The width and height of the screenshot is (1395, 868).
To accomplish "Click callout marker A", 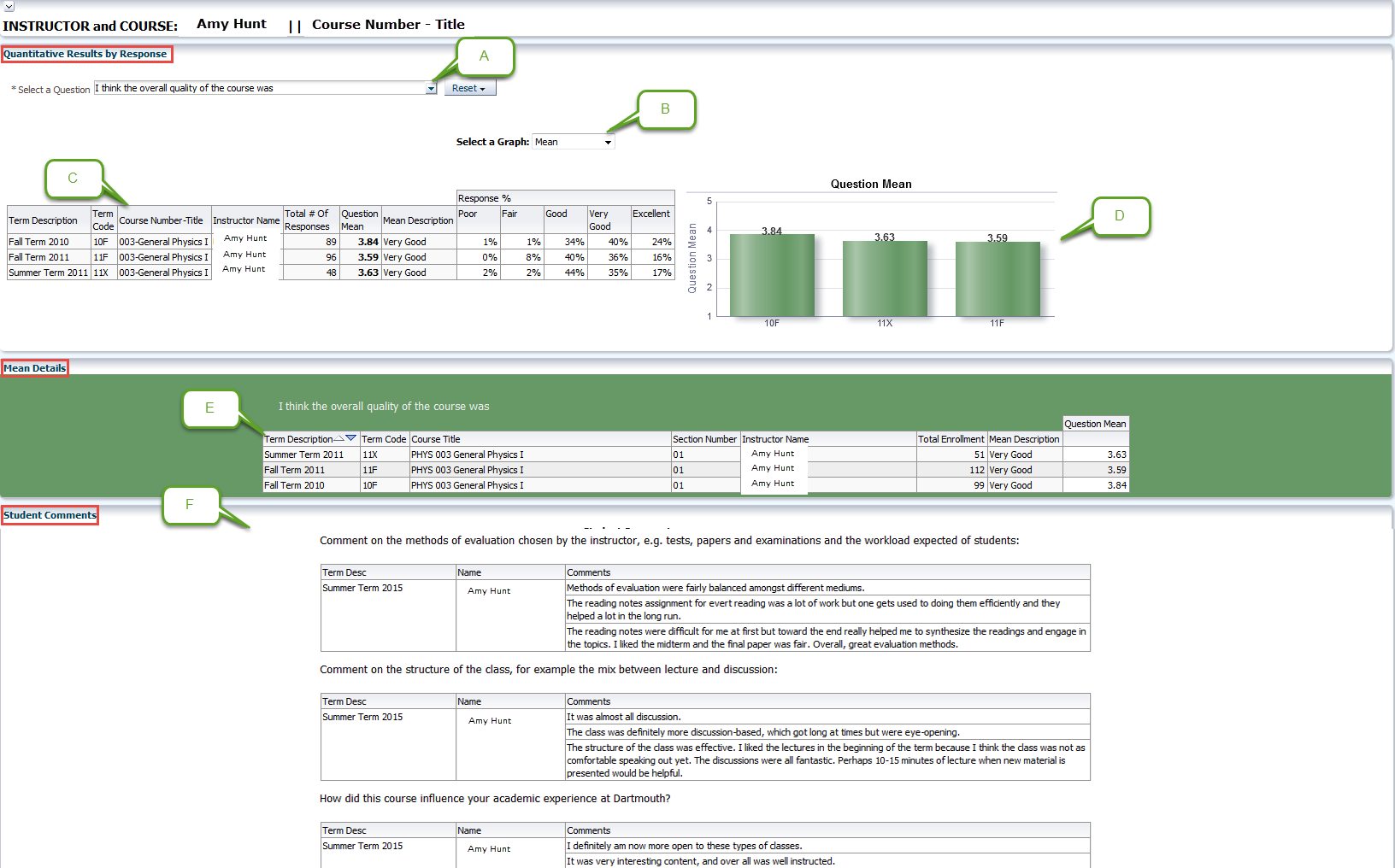I will (x=484, y=56).
